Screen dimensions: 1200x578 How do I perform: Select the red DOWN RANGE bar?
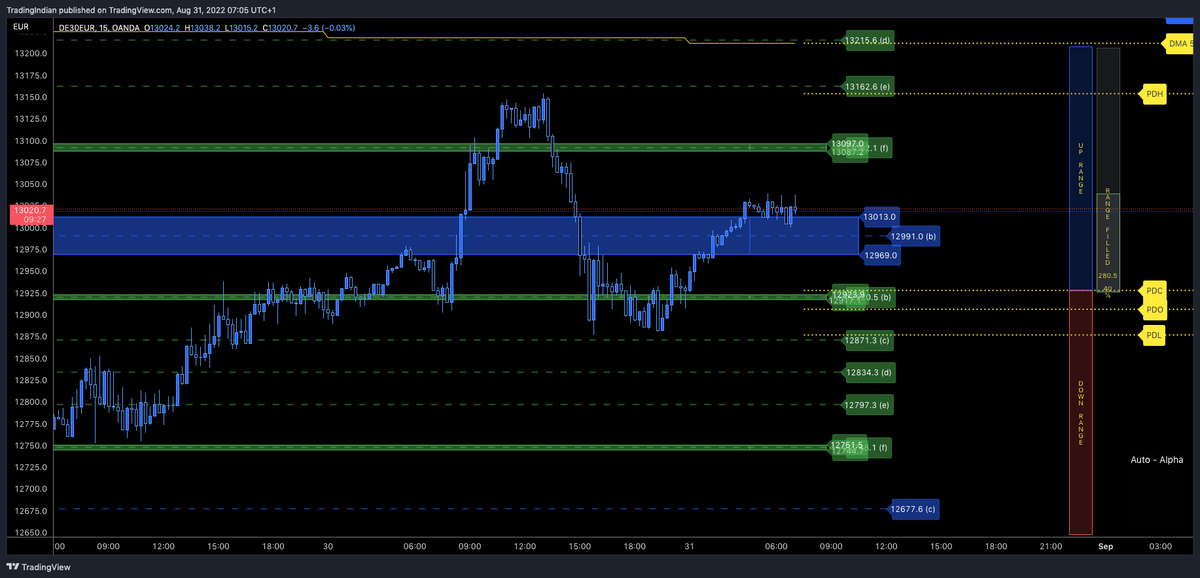point(1080,412)
